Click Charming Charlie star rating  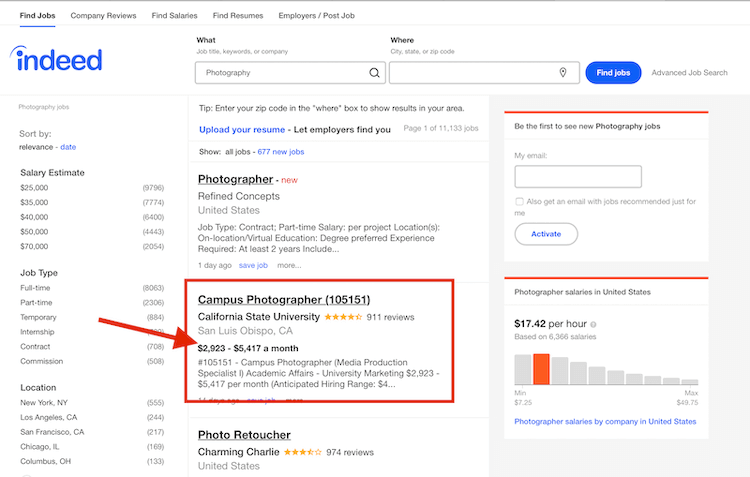pyautogui.click(x=302, y=452)
